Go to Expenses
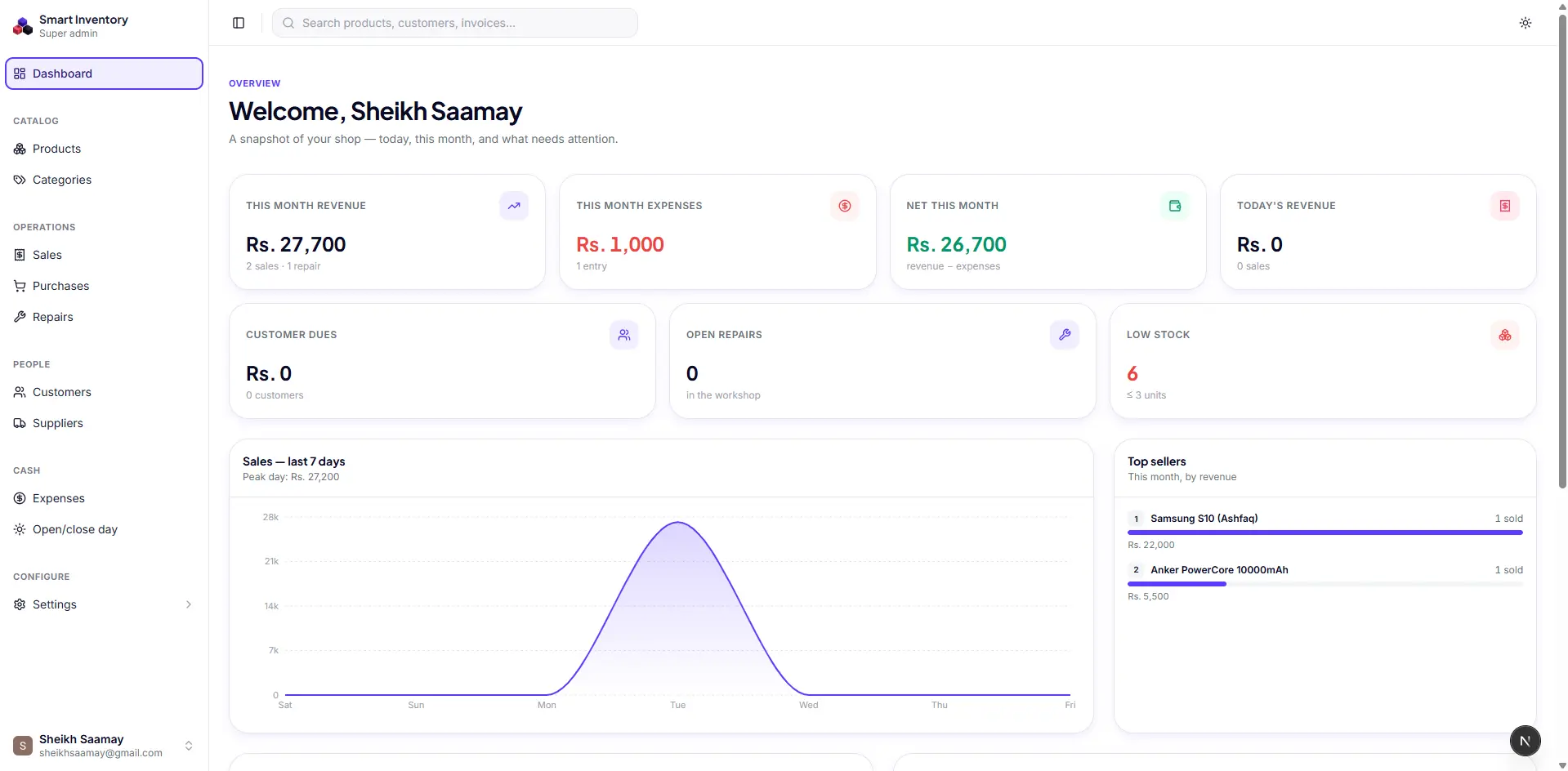This screenshot has width=1568, height=771. tap(104, 498)
